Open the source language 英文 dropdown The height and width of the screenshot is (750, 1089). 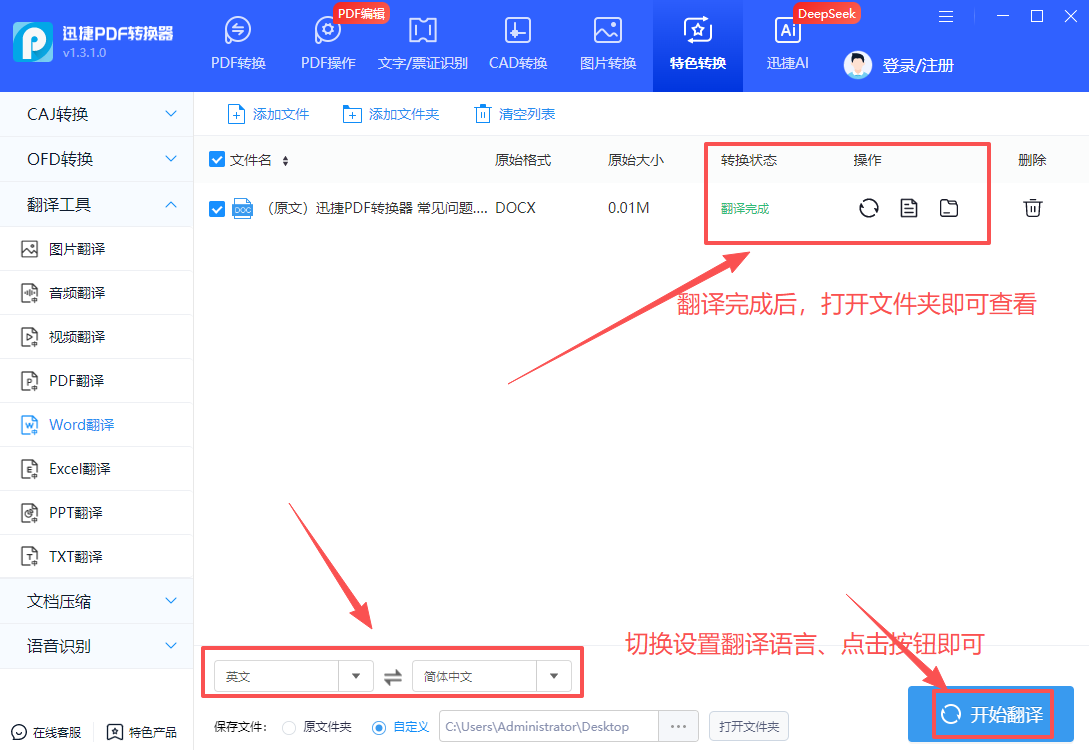355,676
